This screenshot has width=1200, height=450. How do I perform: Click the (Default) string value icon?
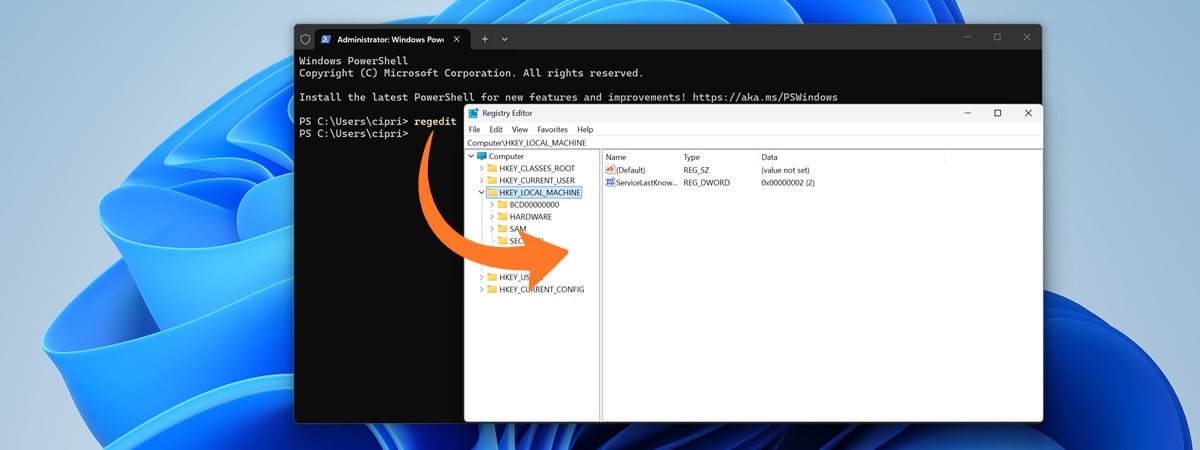pyautogui.click(x=610, y=170)
